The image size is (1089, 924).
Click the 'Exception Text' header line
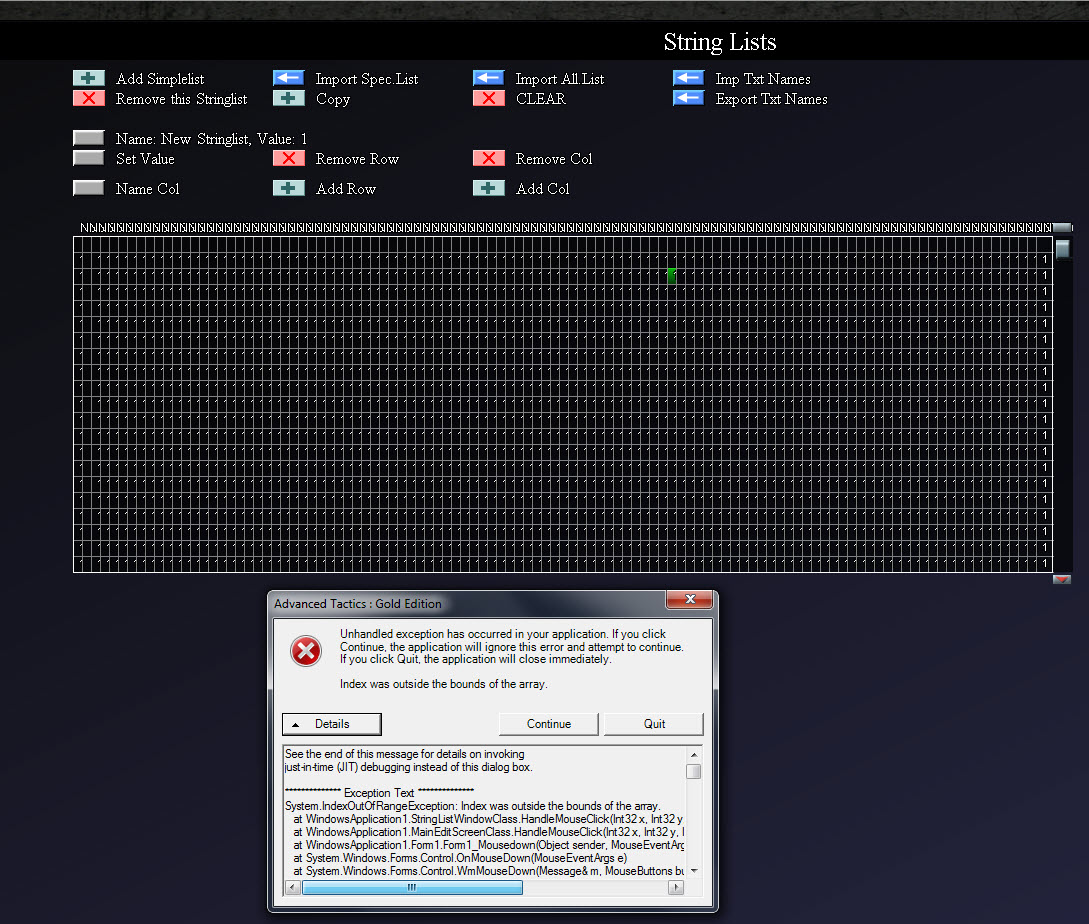click(379, 793)
